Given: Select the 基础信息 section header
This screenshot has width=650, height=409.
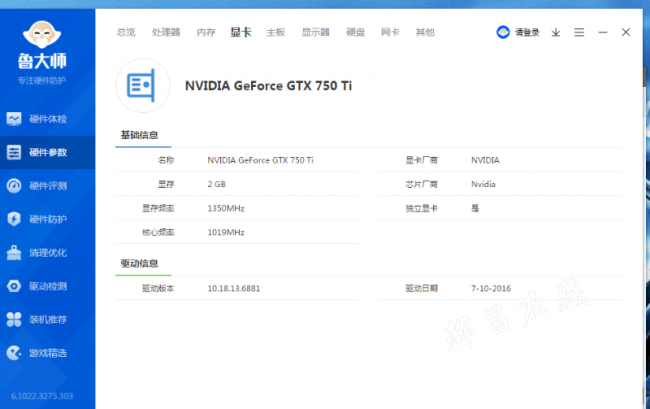Looking at the screenshot, I should tap(139, 135).
